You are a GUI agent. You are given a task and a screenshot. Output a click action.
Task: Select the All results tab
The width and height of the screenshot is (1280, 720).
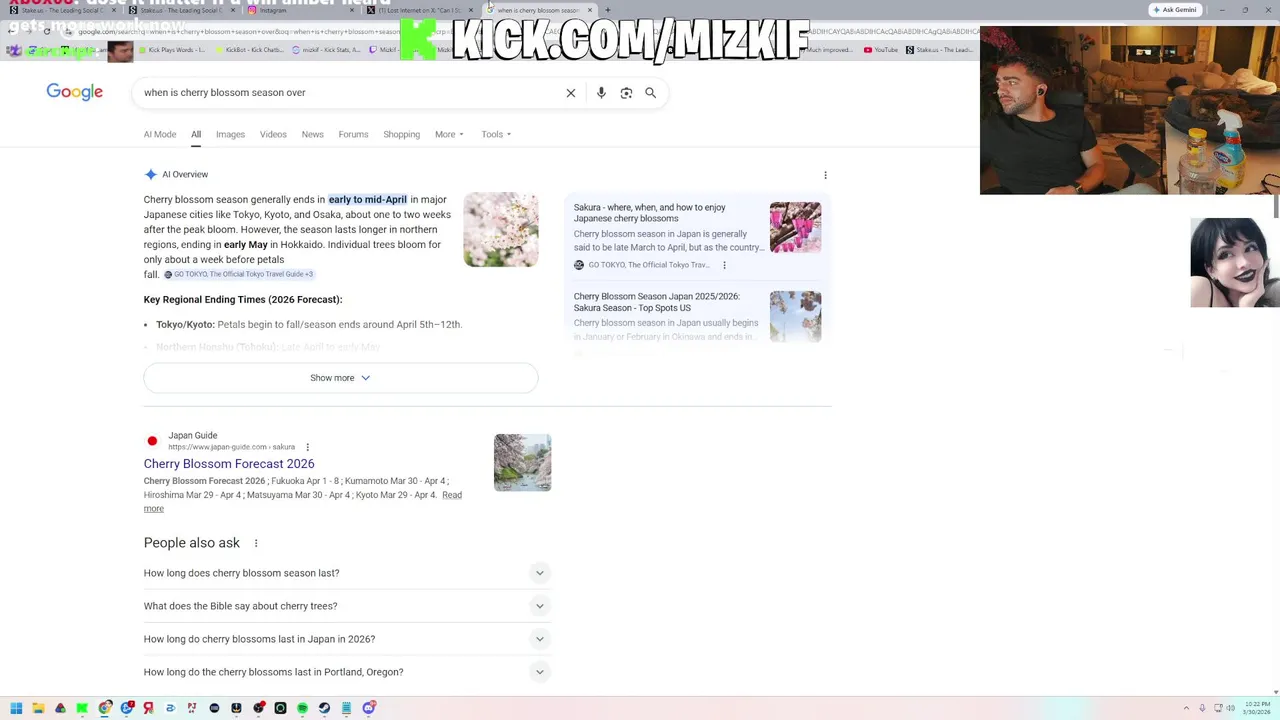[196, 134]
